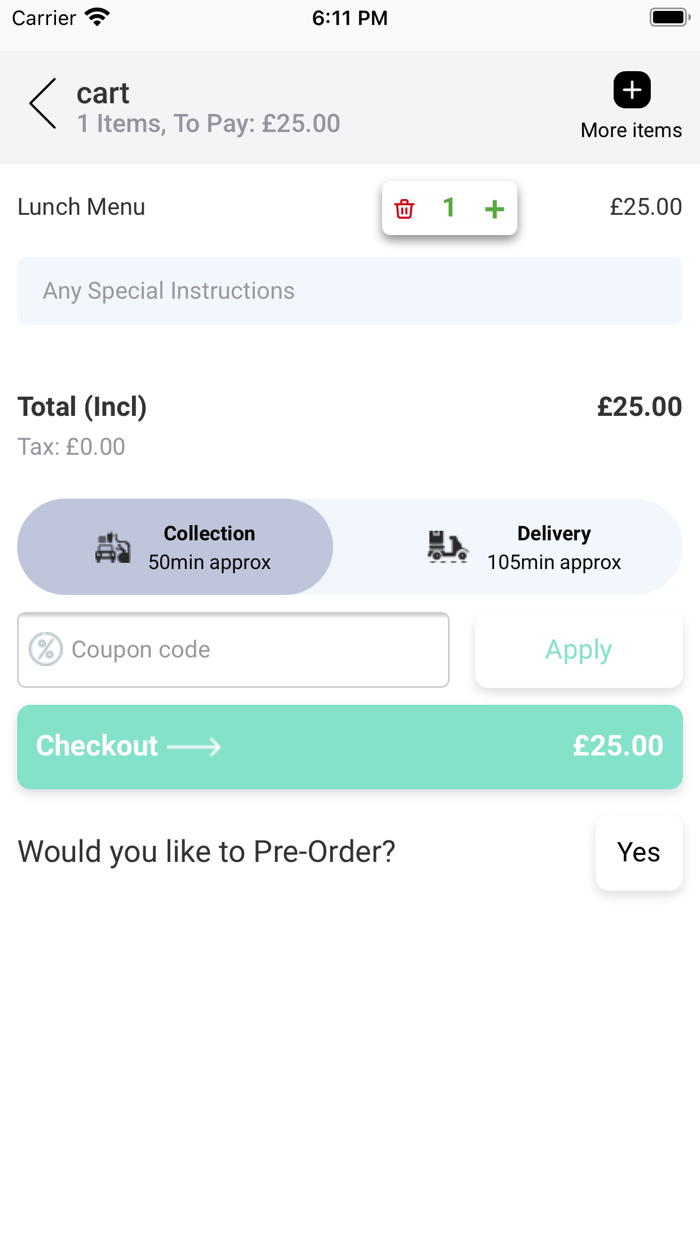Tap the red trash icon to remove item
The height and width of the screenshot is (1244, 700).
[x=404, y=208]
